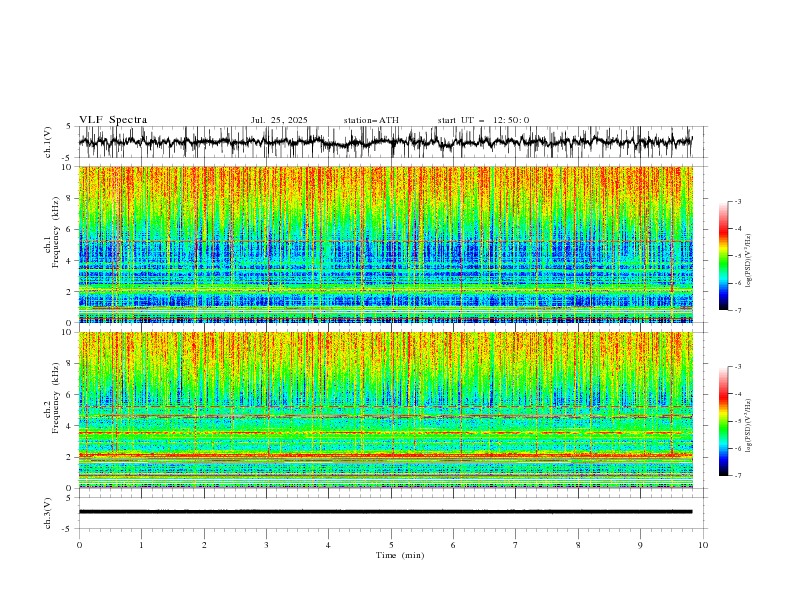
Task: Click the "start UT = 12:50:0" text
Action: (x=483, y=120)
